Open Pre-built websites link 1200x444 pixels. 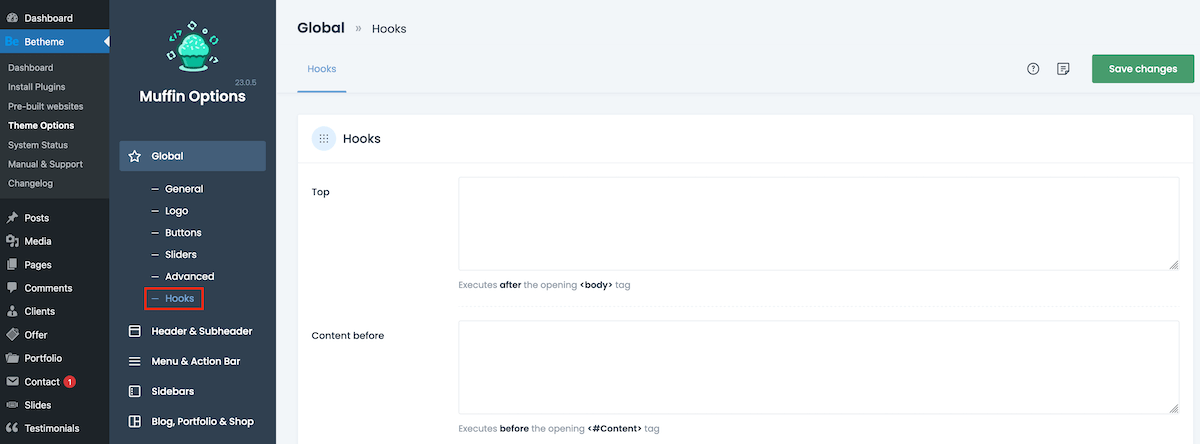click(45, 106)
